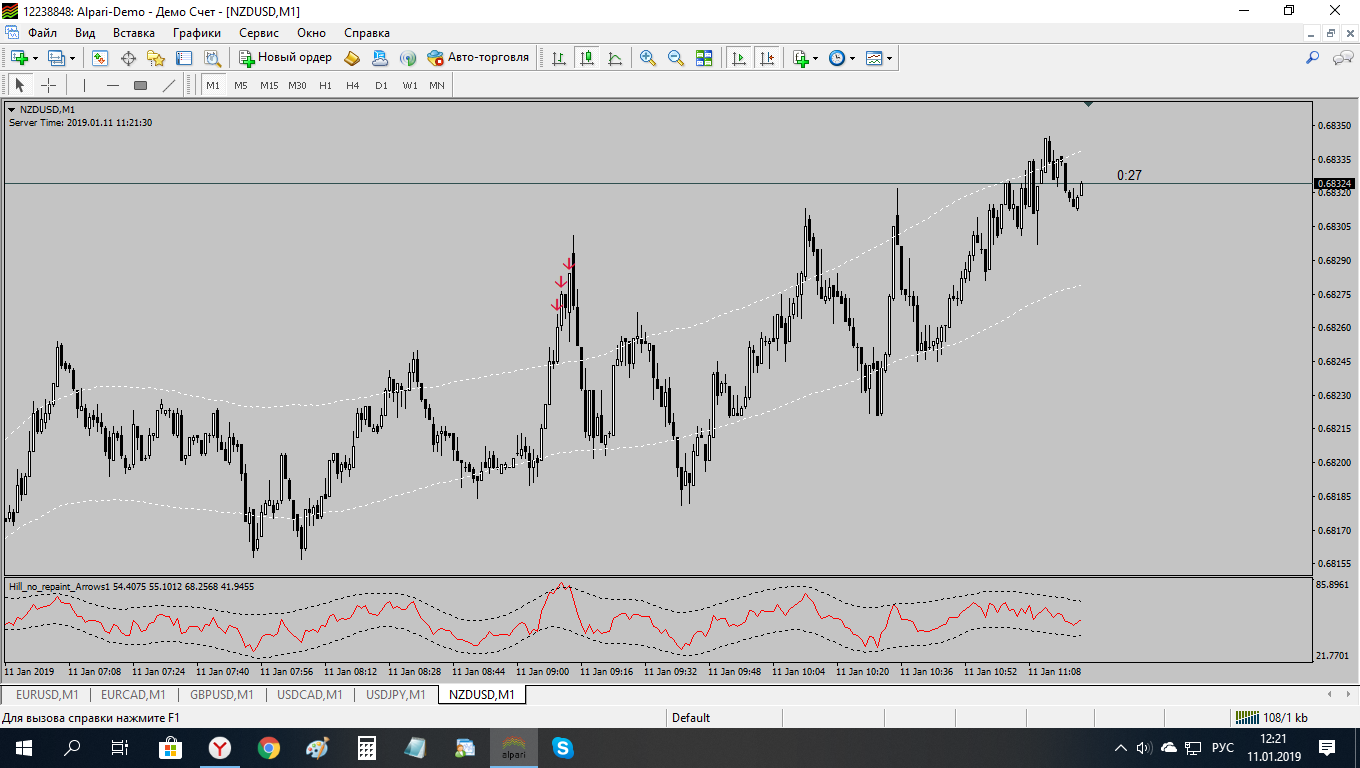Select the M1 timeframe
The image size is (1360, 768).
pyautogui.click(x=213, y=85)
